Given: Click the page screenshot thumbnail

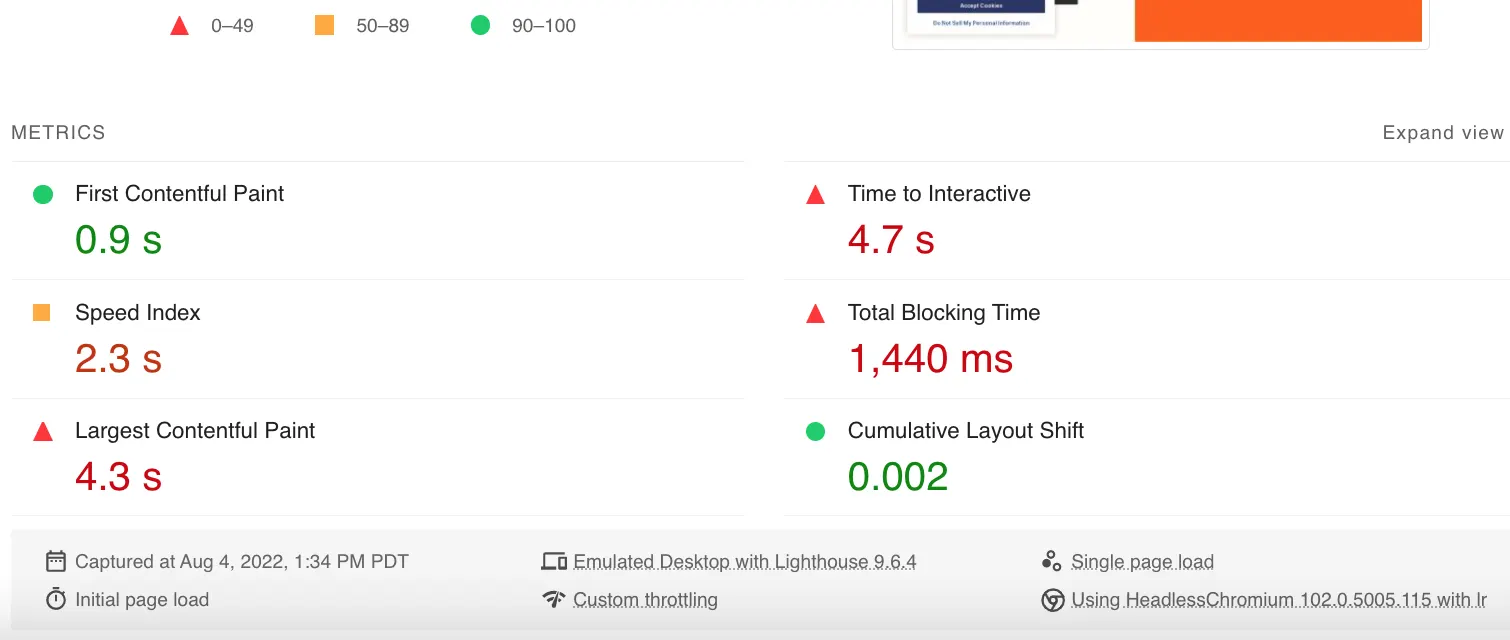Looking at the screenshot, I should click(x=1161, y=22).
